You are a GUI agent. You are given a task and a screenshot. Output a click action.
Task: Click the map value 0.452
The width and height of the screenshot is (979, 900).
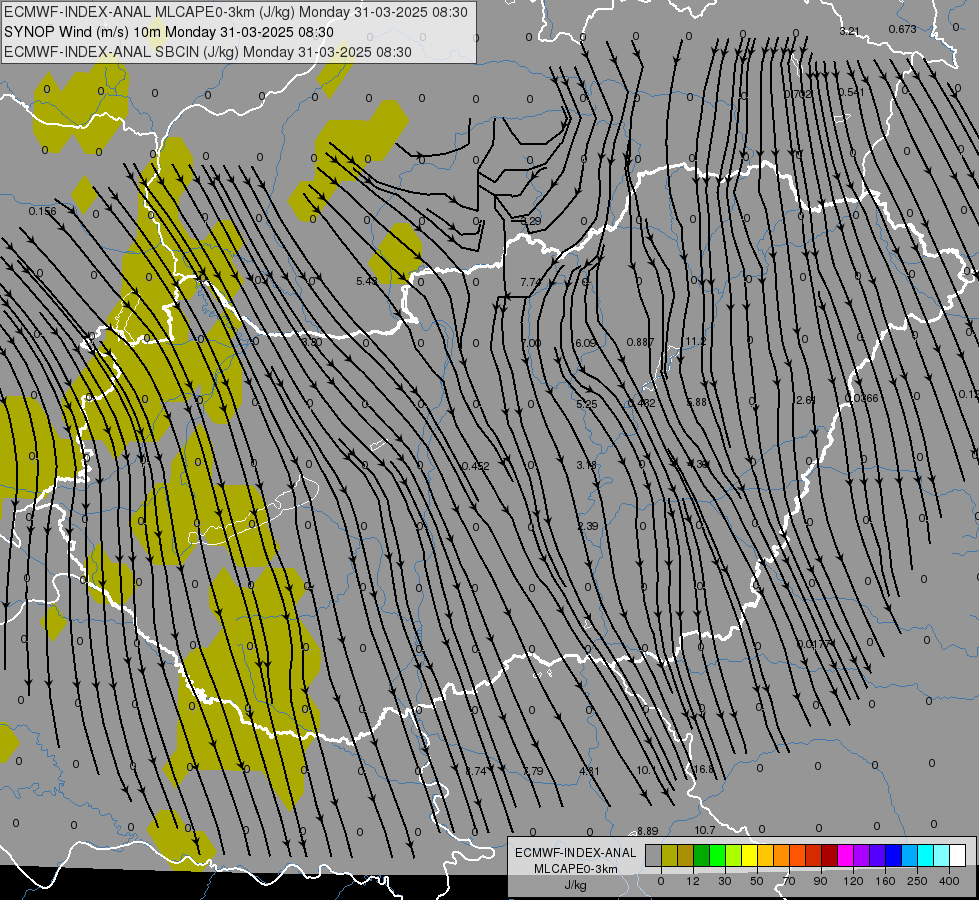pos(476,466)
